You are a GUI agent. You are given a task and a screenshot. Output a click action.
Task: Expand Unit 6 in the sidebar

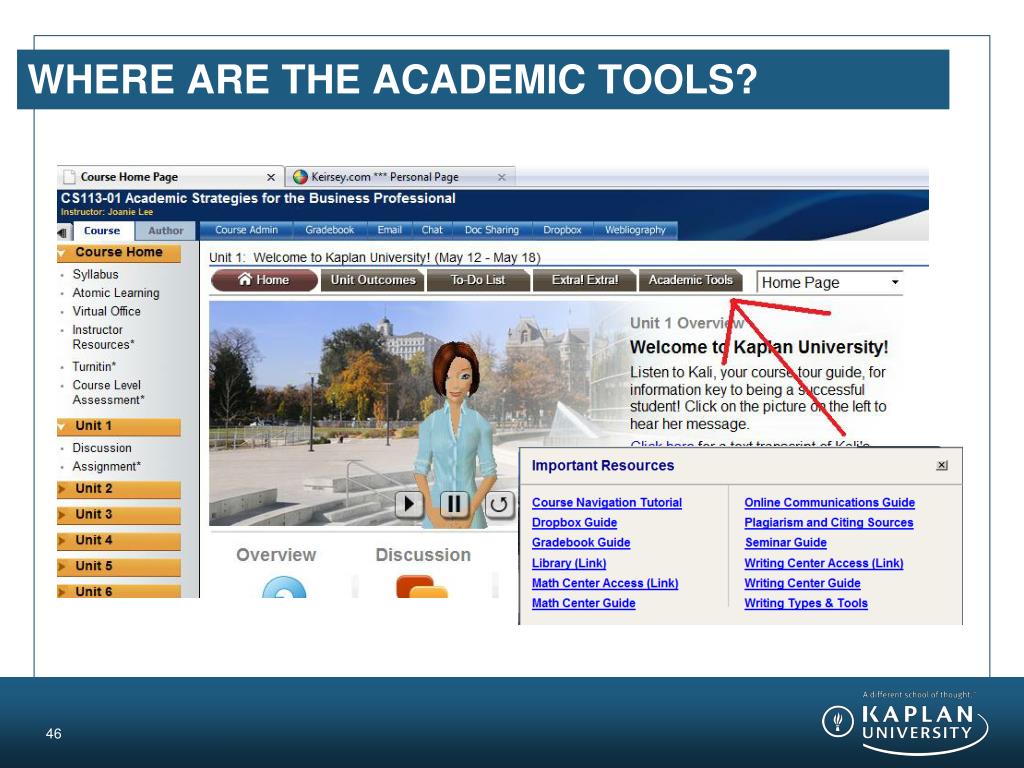pos(118,590)
